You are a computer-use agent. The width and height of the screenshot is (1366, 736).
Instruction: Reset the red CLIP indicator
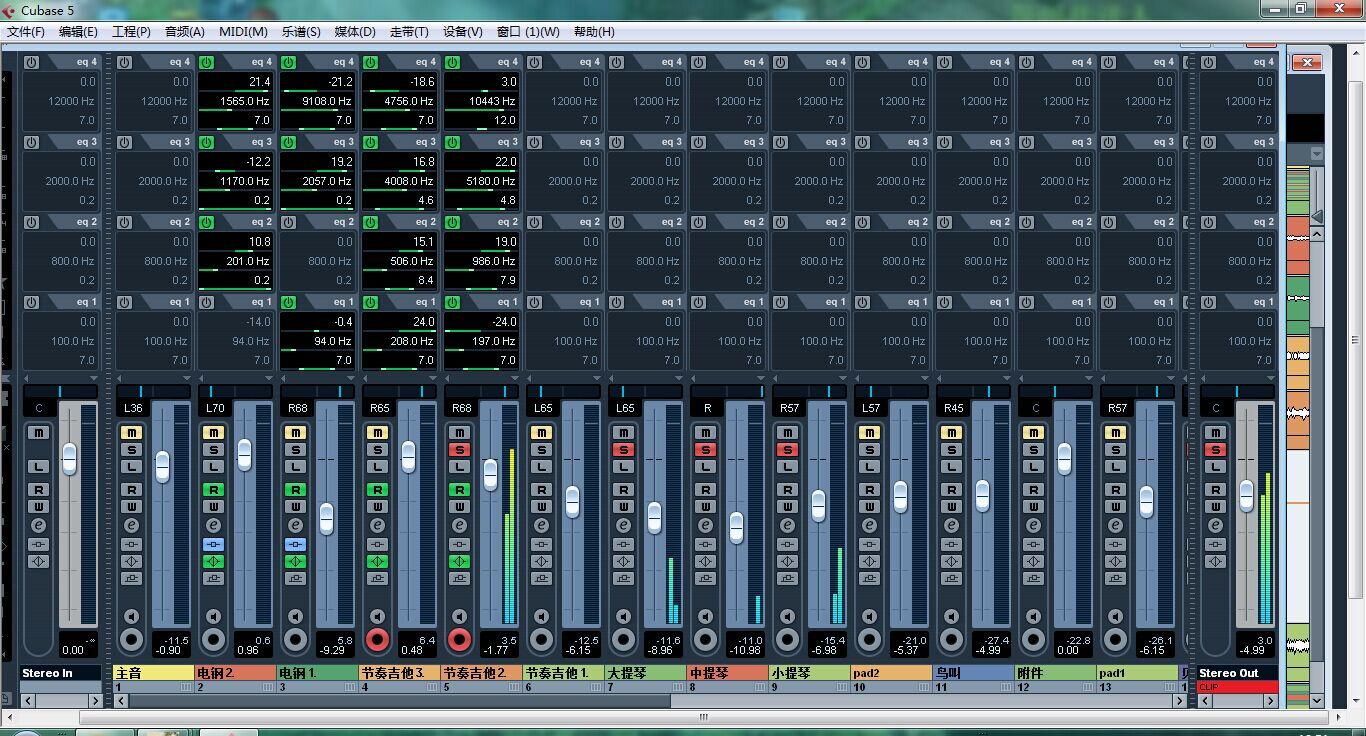click(1238, 687)
